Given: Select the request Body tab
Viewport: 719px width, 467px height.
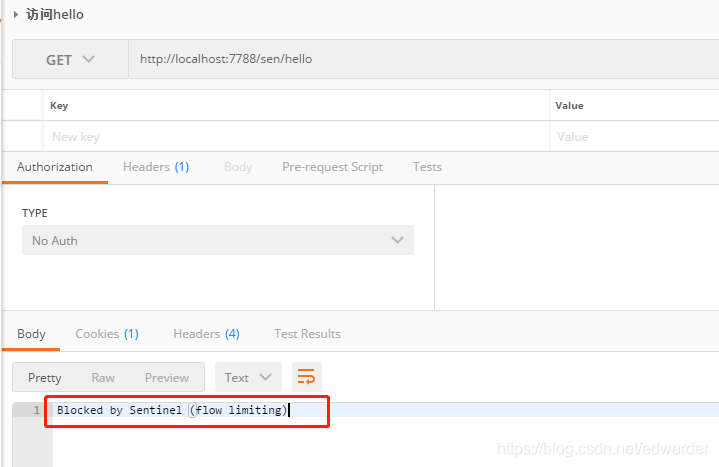Looking at the screenshot, I should click(238, 167).
